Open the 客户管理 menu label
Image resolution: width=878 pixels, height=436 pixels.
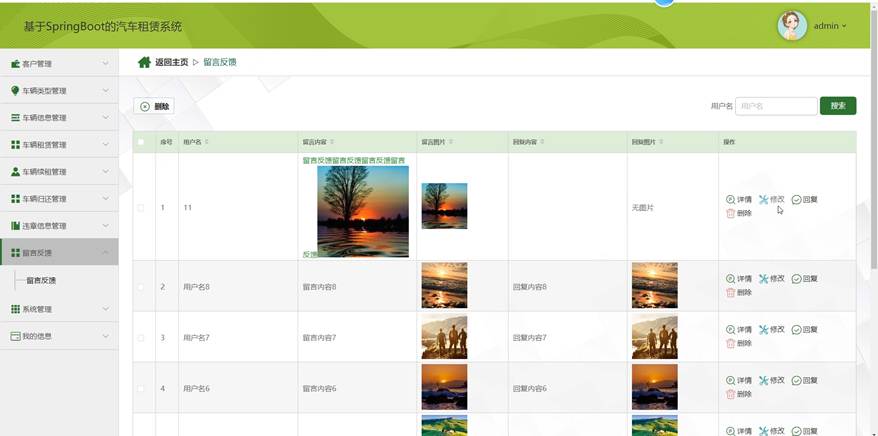[37, 64]
